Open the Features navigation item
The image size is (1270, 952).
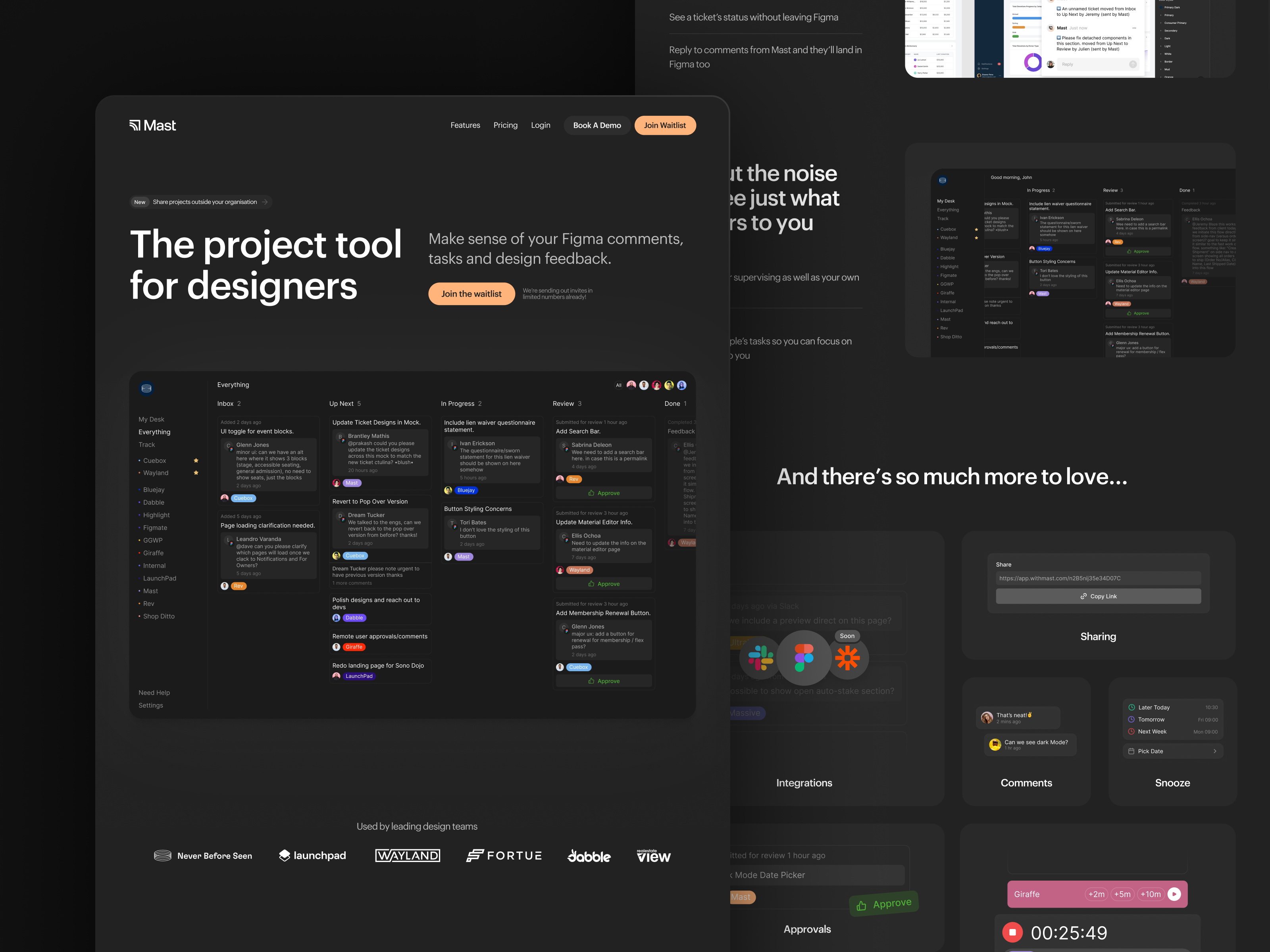point(465,125)
